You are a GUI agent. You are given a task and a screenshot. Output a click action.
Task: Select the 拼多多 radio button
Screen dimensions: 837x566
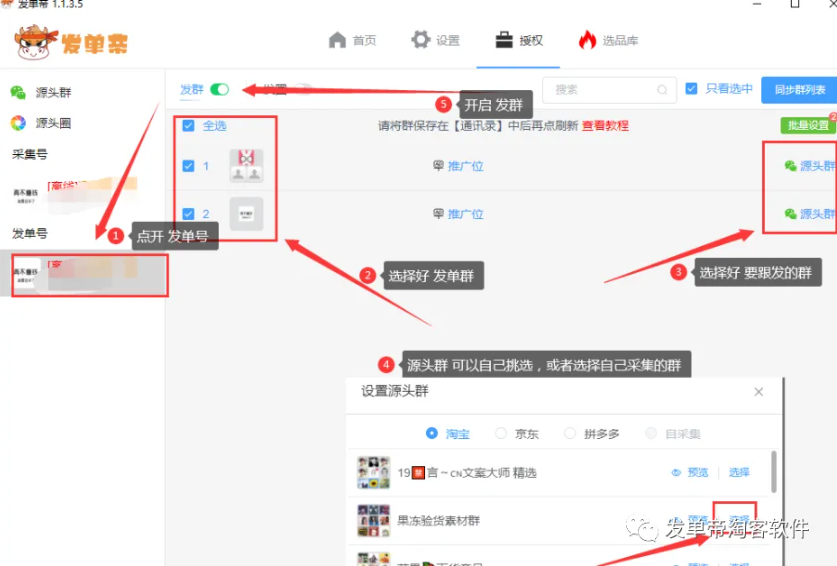pyautogui.click(x=570, y=433)
